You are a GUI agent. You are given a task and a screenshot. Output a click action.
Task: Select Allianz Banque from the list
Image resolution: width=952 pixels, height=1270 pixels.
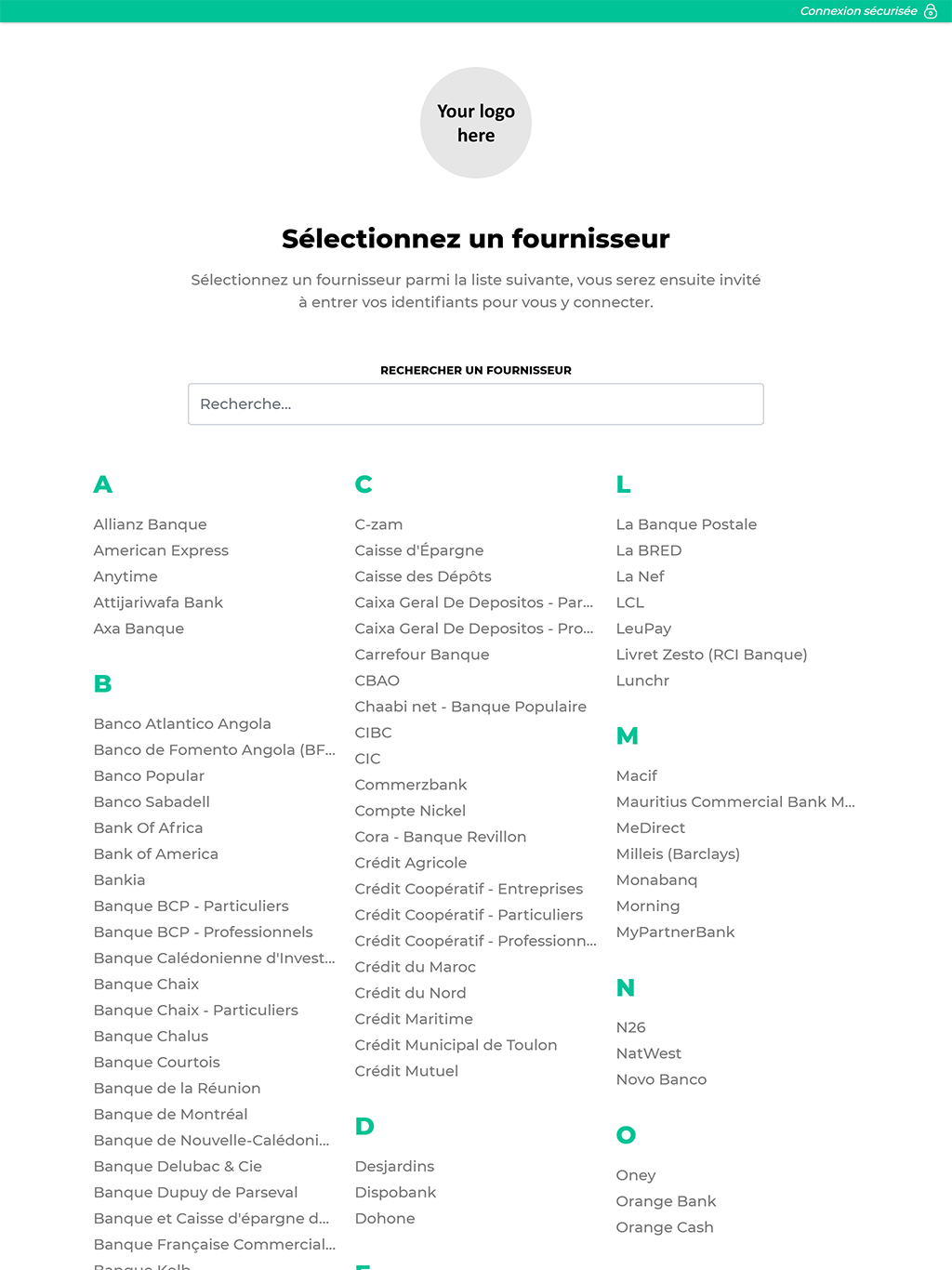click(150, 524)
